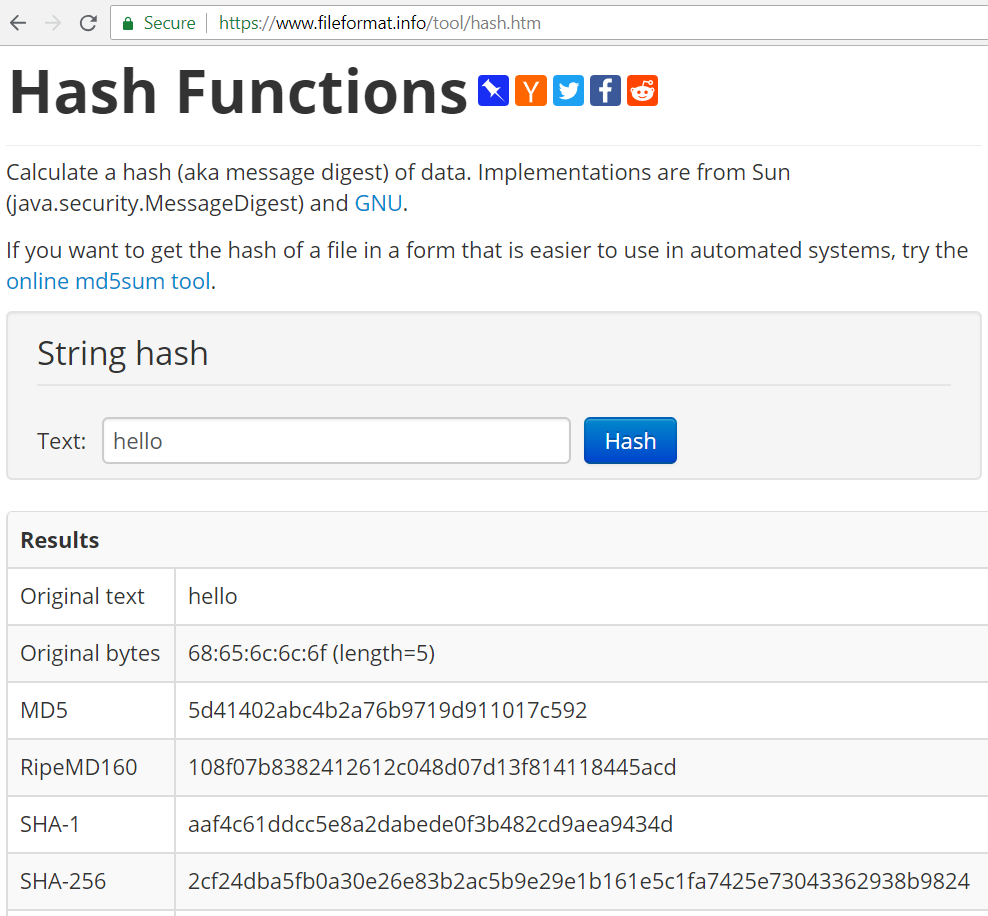988x916 pixels.
Task: Click the green Secure padlock icon
Action: 128,23
